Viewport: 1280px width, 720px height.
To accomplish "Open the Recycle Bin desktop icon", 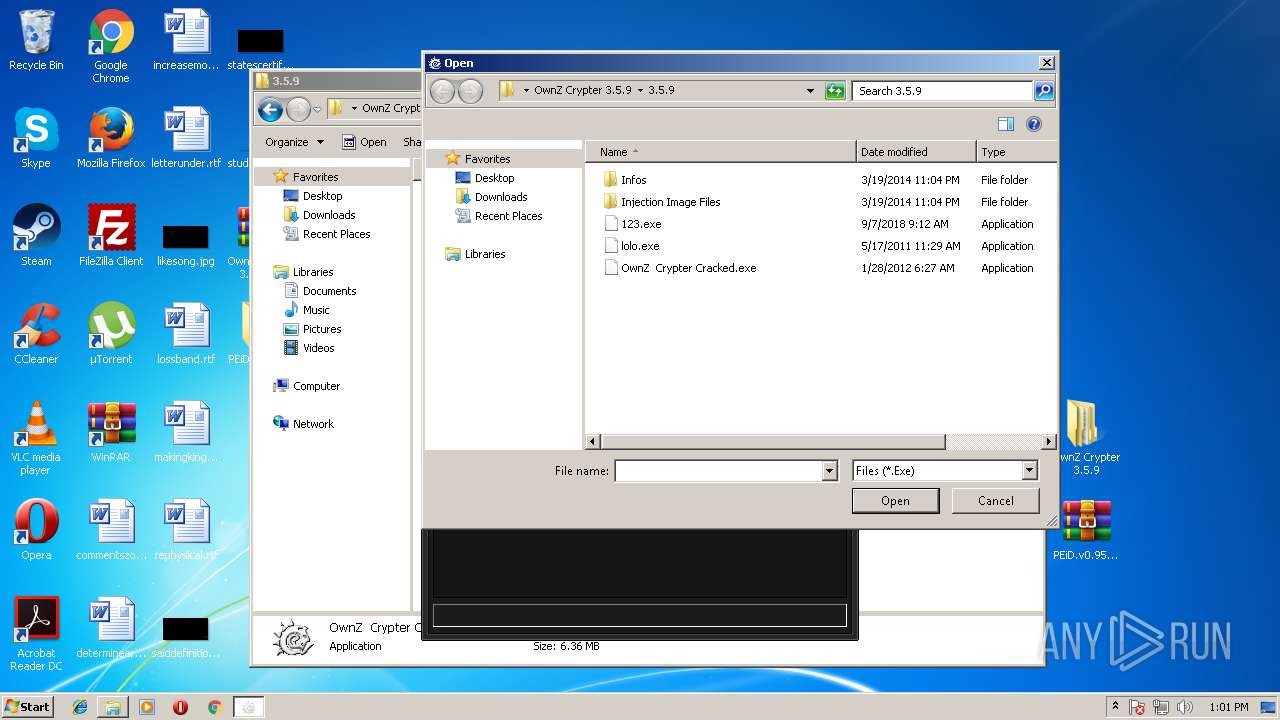I will click(36, 42).
